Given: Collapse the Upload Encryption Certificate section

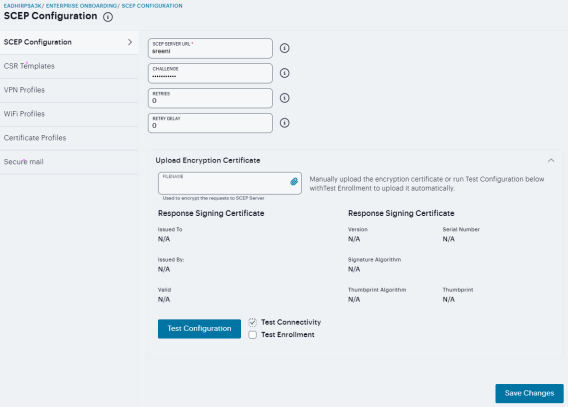Looking at the screenshot, I should (551, 160).
